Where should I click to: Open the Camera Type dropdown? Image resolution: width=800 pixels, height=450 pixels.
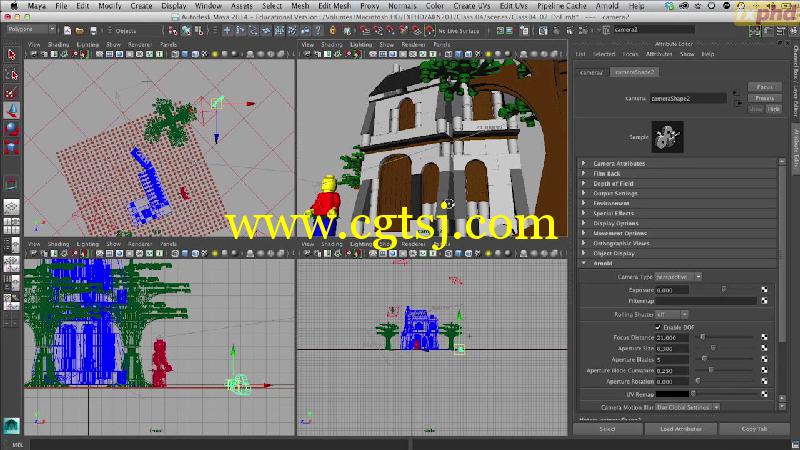click(x=678, y=277)
